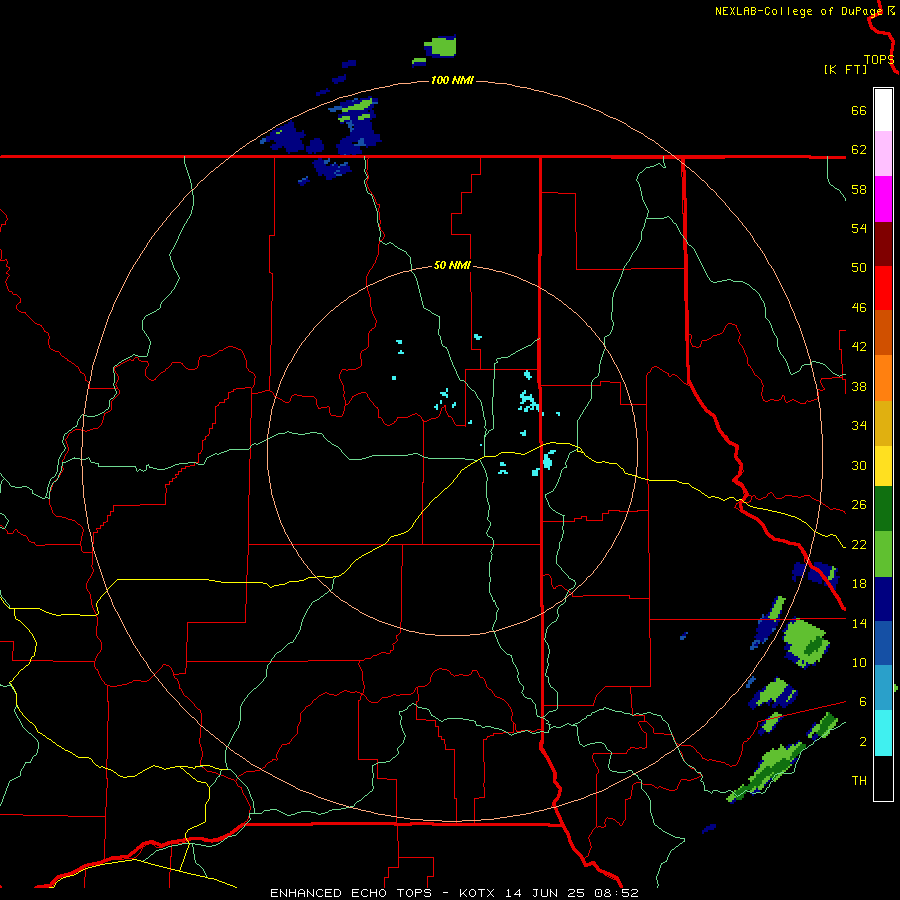900x900 pixels.
Task: Pick the light blue legend swatch
Action: pos(883,687)
